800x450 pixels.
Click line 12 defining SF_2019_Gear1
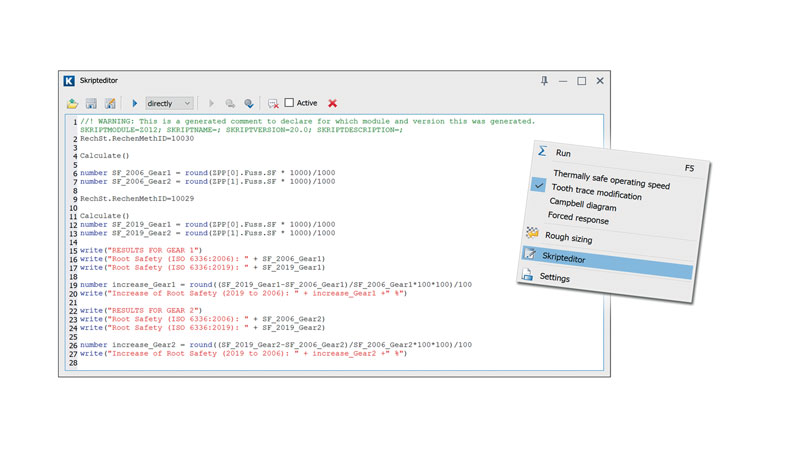pos(208,224)
